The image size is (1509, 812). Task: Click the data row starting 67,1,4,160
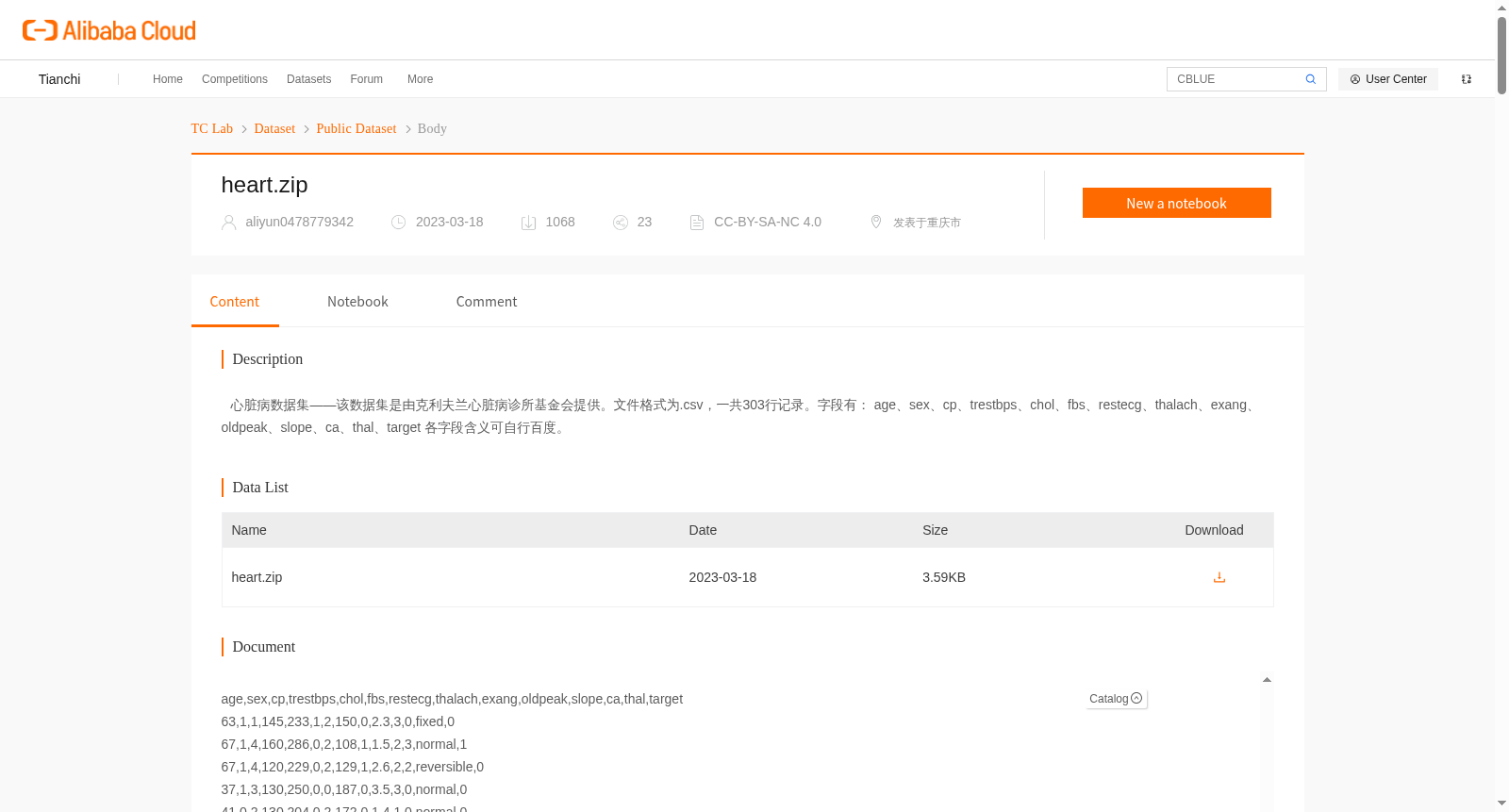click(x=344, y=744)
